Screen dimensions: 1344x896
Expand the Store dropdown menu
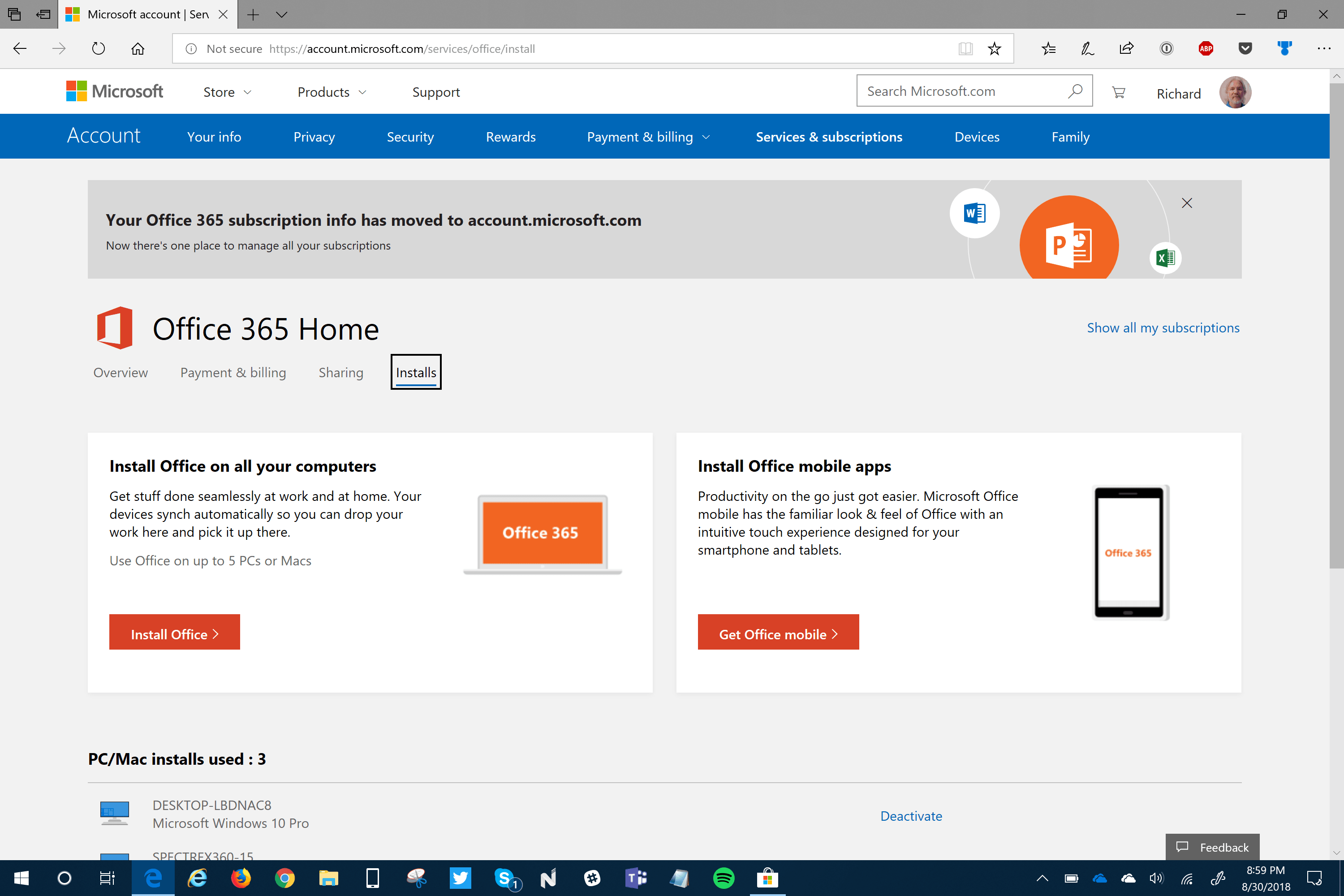pos(228,92)
